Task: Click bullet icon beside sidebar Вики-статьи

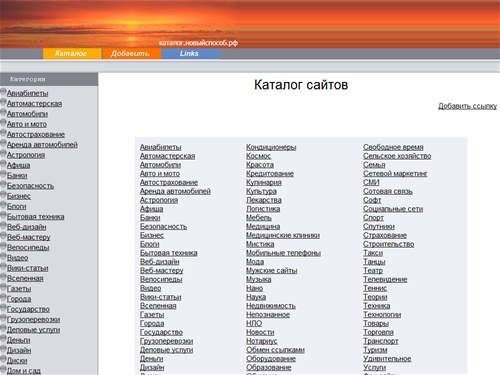Action: [3, 267]
